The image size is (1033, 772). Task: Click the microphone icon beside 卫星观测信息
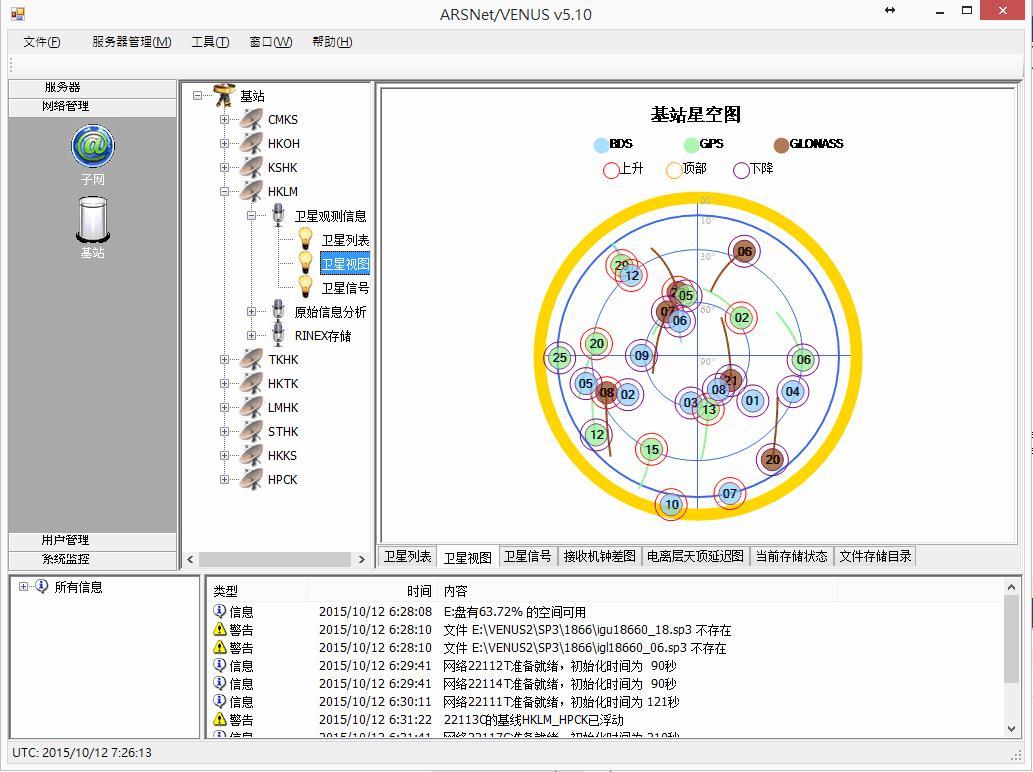(279, 215)
